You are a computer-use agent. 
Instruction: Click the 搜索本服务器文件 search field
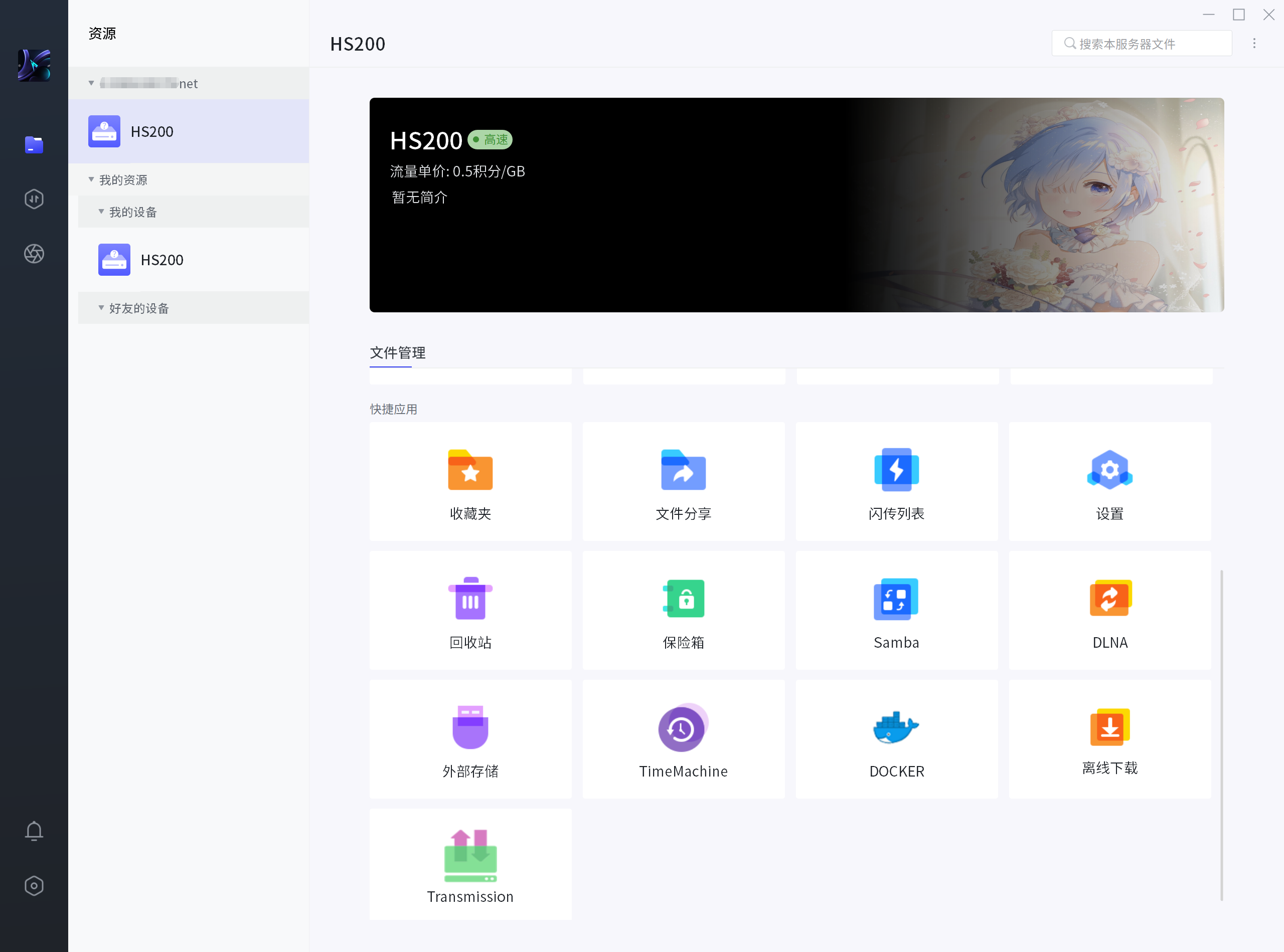coord(1142,44)
